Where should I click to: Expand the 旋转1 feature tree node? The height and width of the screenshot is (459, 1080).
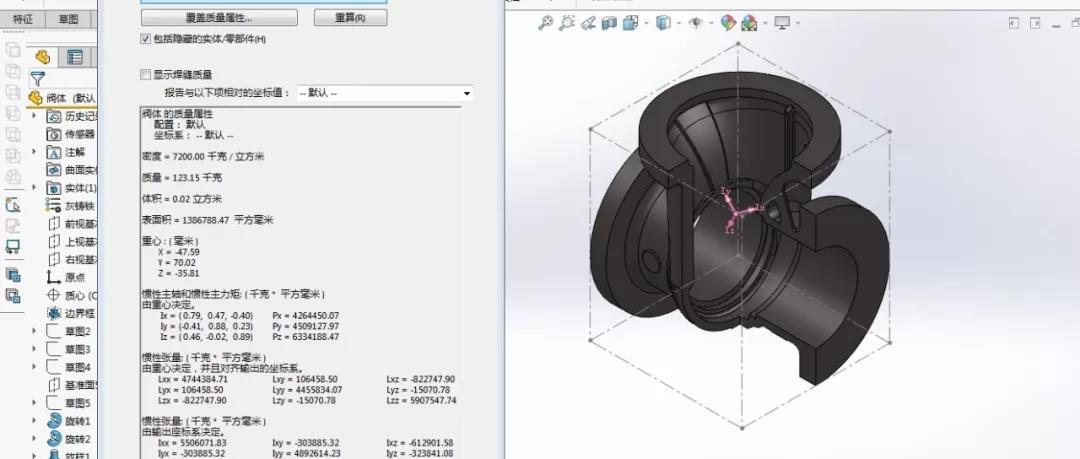34,421
